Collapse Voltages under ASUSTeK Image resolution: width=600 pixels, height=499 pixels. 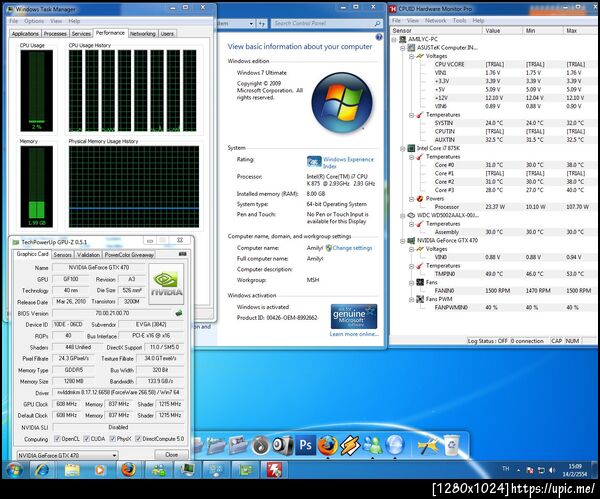[411, 56]
